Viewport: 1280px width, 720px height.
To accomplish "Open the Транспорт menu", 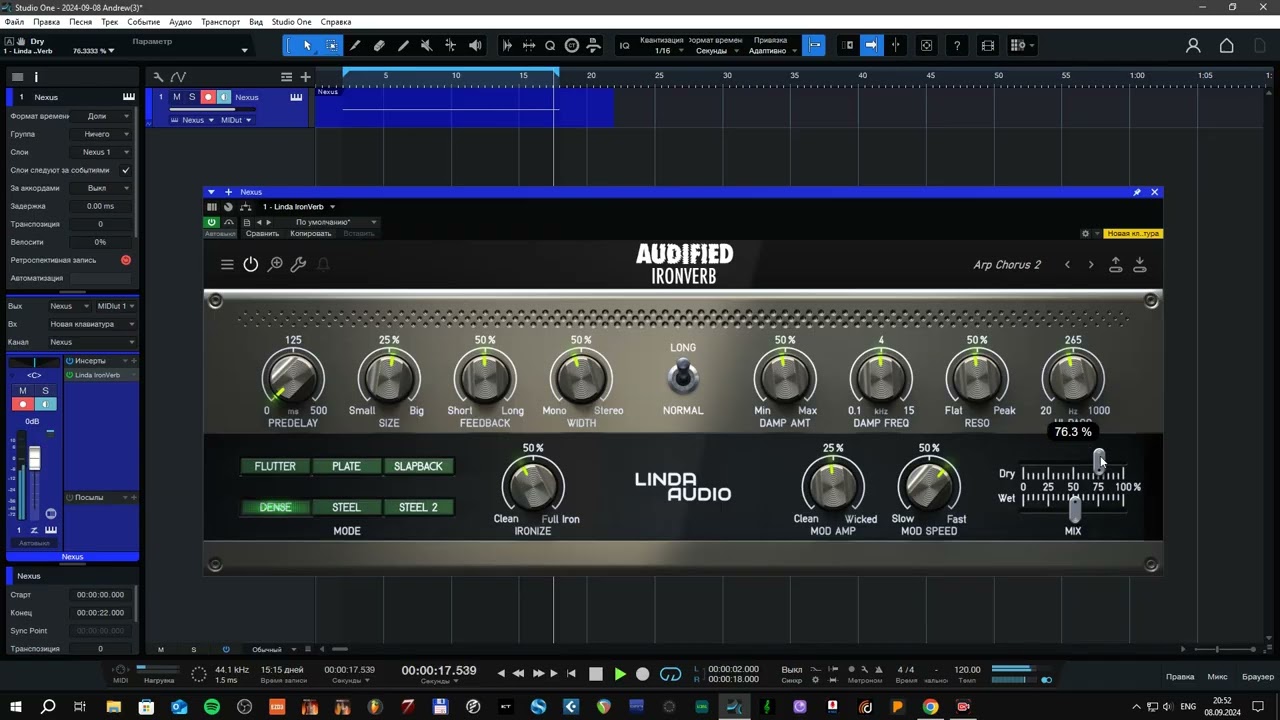I will click(x=220, y=22).
